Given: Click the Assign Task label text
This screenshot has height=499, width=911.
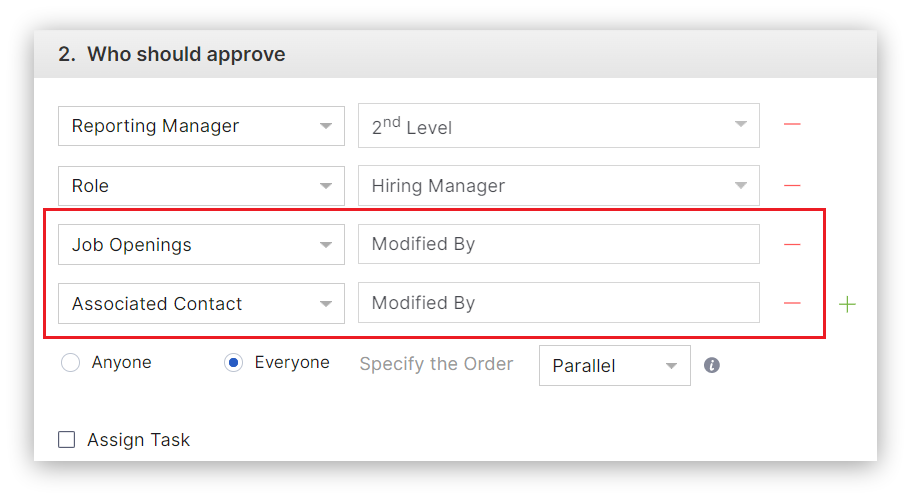Looking at the screenshot, I should click(138, 440).
